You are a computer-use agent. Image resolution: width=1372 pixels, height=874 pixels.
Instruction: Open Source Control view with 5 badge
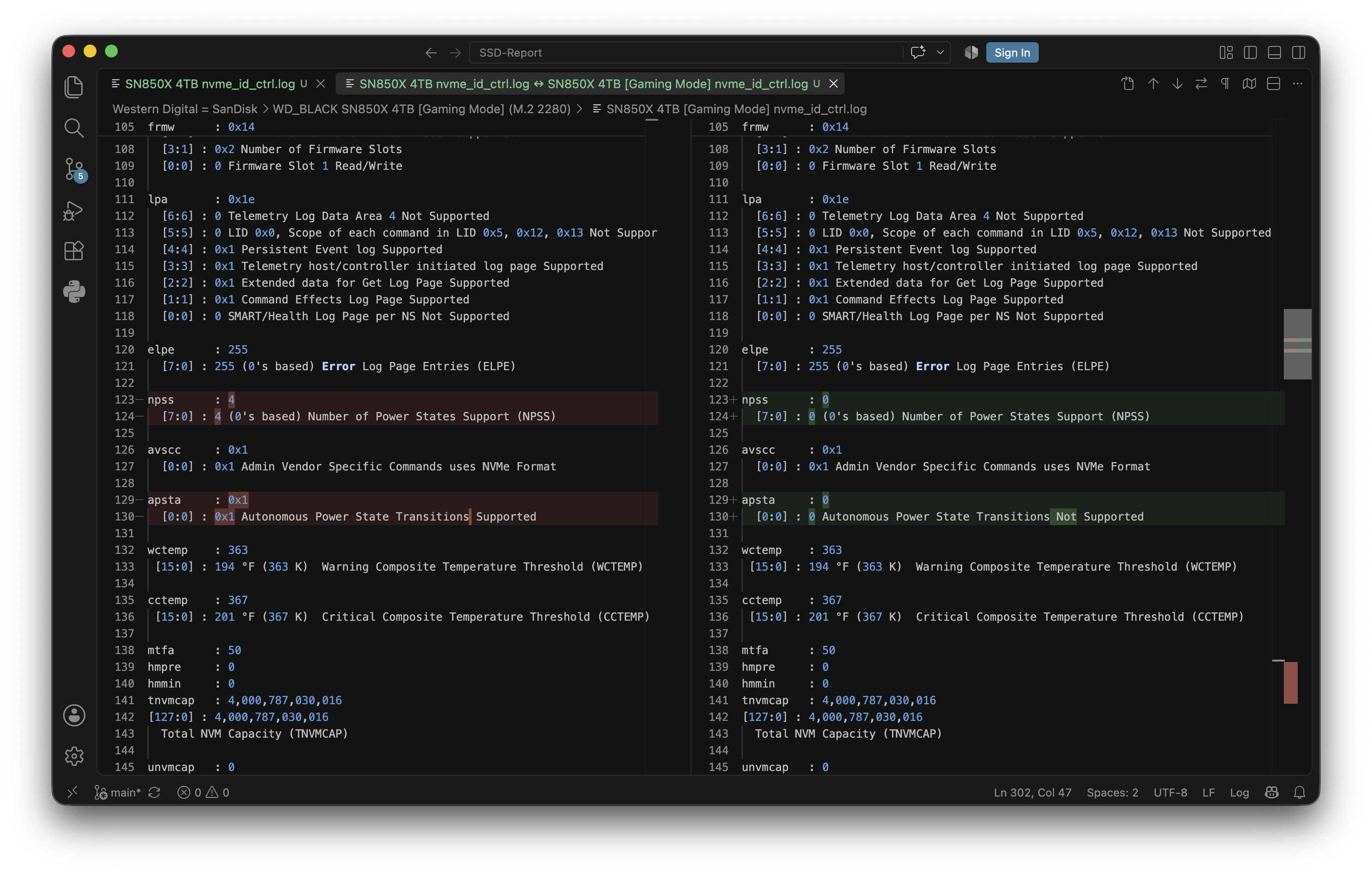pyautogui.click(x=74, y=169)
